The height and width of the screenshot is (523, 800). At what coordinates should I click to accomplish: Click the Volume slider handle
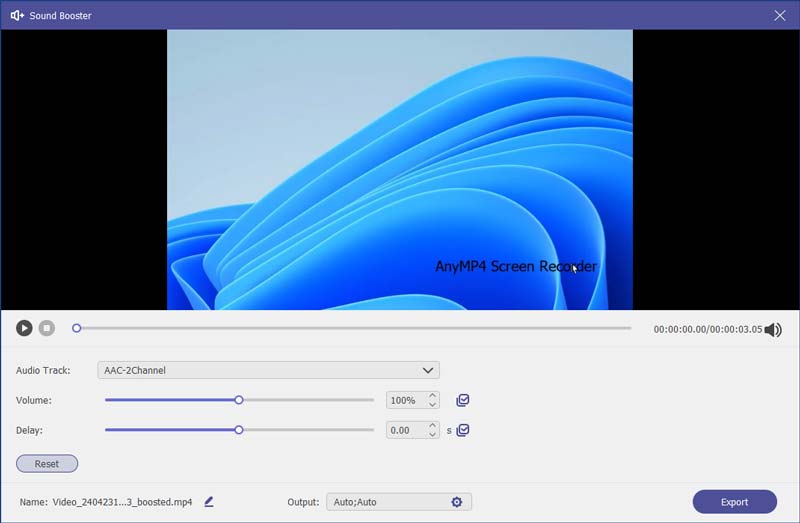(239, 400)
